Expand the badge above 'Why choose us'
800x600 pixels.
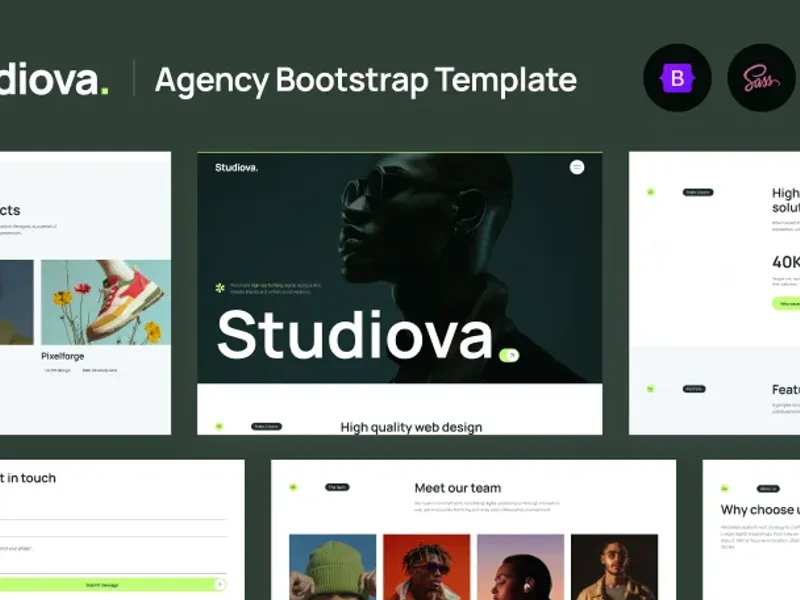click(768, 489)
